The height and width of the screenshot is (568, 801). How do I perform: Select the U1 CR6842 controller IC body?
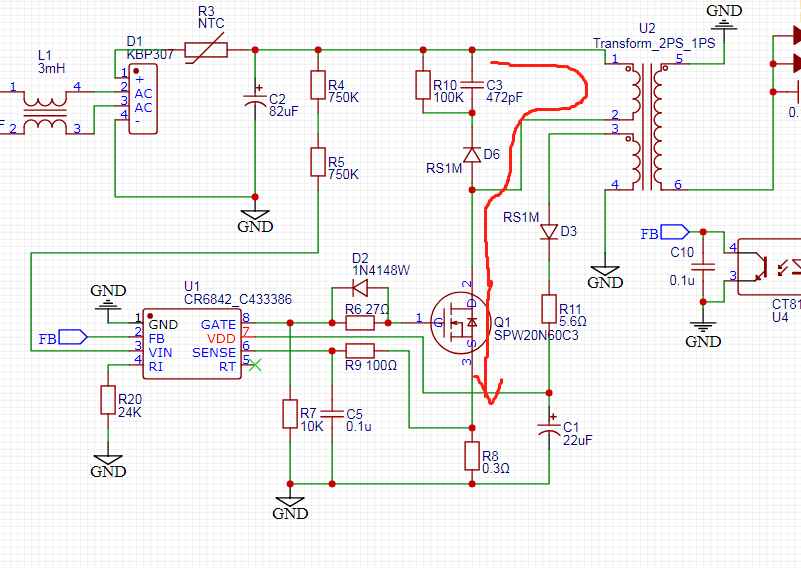(x=192, y=344)
